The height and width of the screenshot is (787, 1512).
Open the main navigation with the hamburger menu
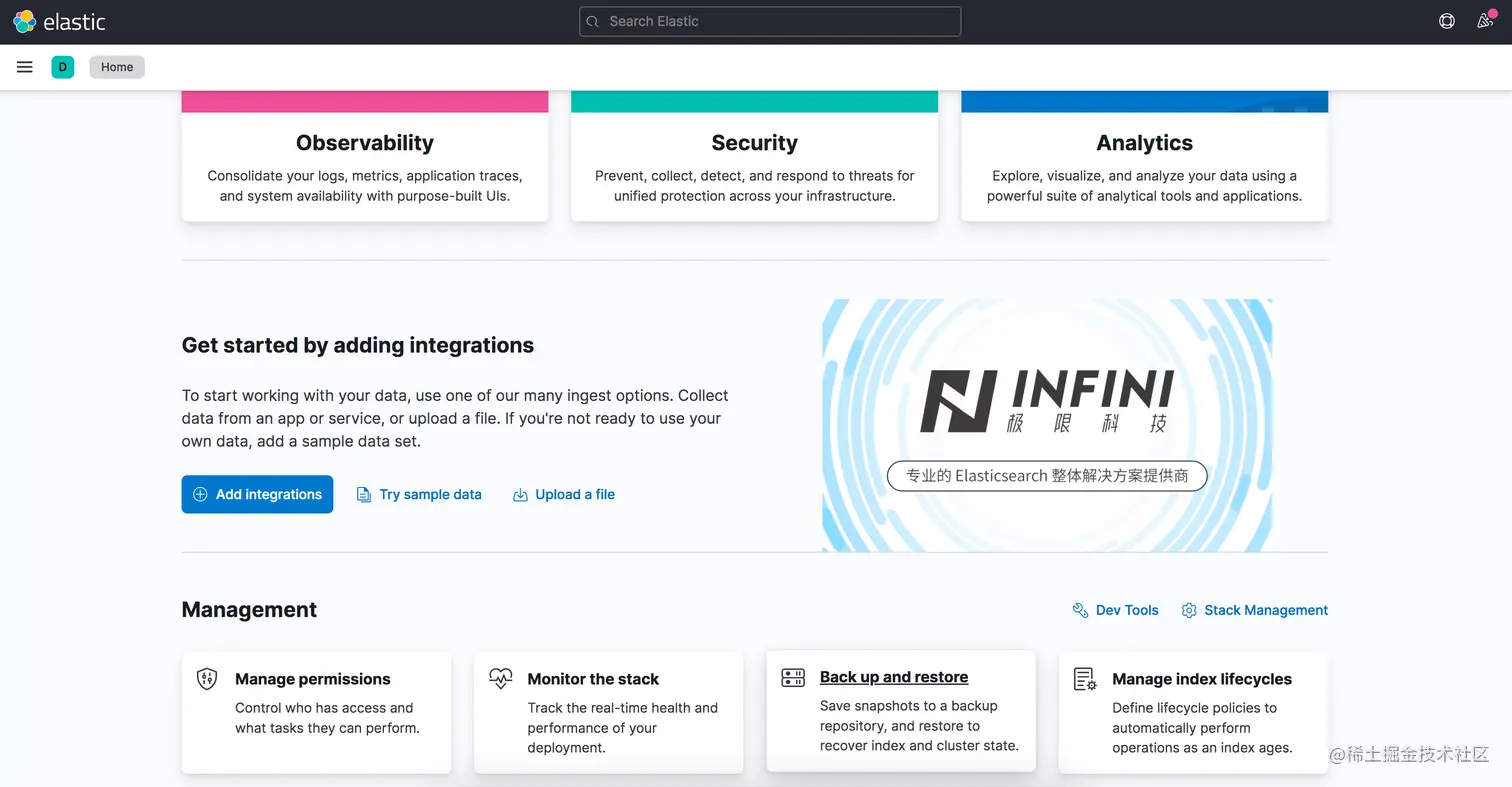click(24, 66)
